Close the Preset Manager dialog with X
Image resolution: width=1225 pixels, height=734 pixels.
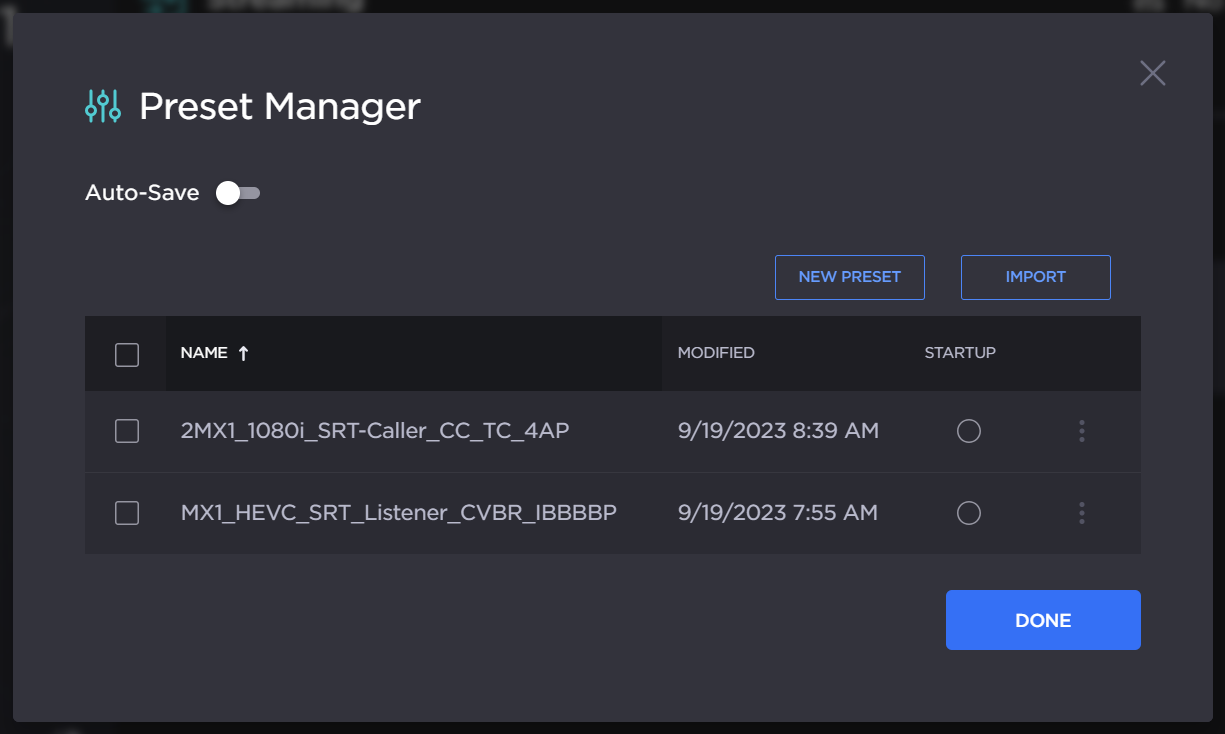[x=1152, y=74]
